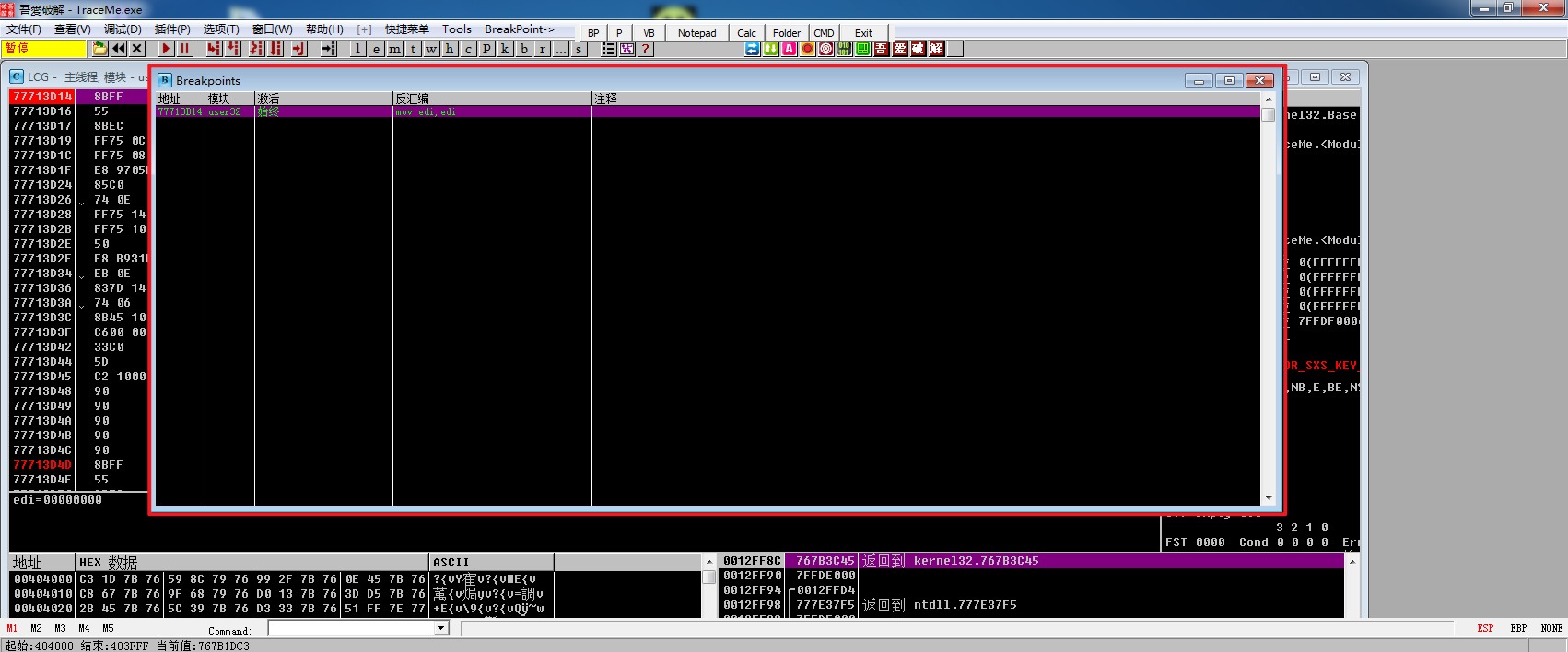Click the green binary 010 101 icon
This screenshot has height=652, width=1568.
[x=845, y=49]
